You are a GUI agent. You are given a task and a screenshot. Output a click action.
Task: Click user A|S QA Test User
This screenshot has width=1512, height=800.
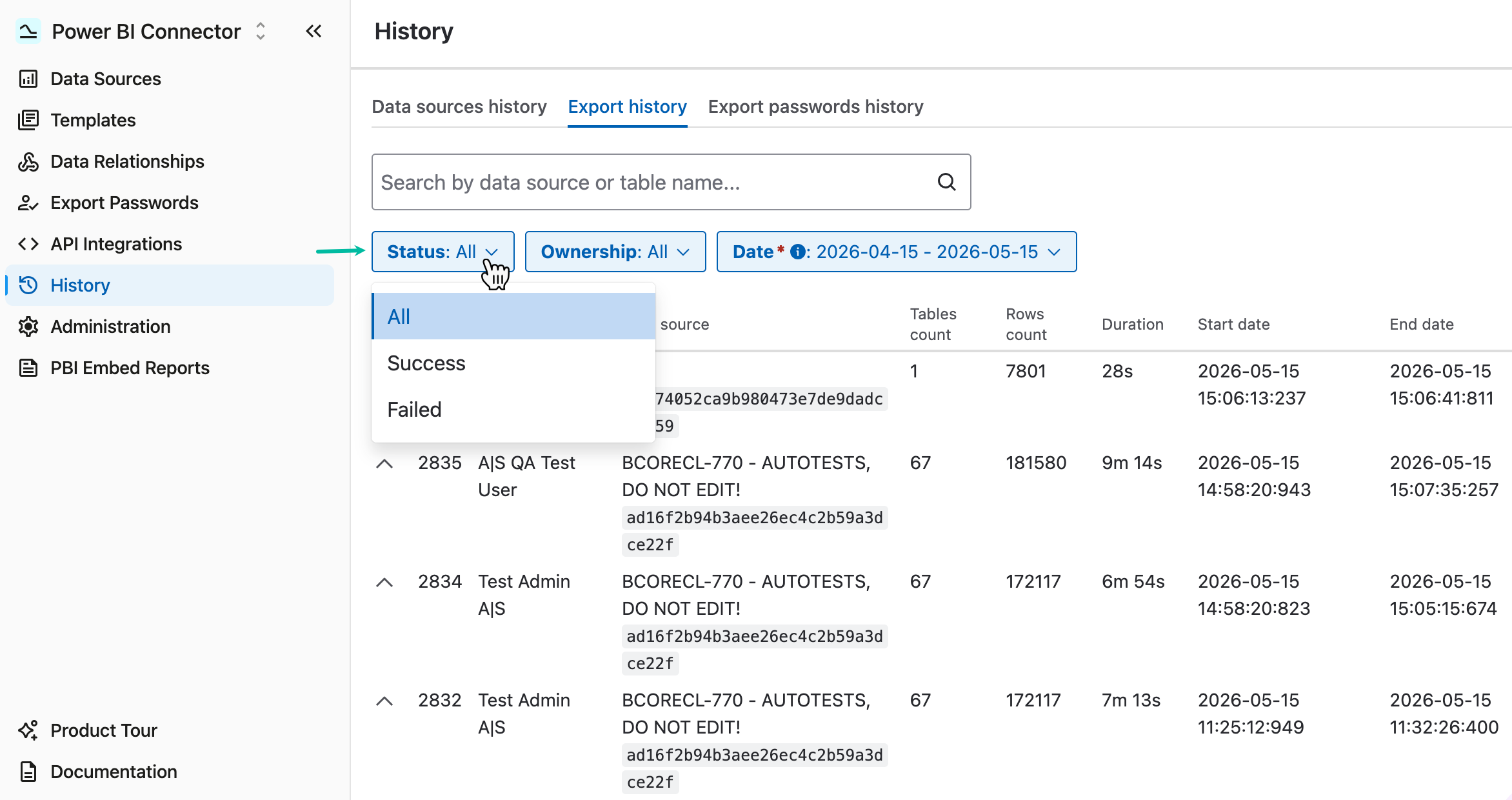526,476
